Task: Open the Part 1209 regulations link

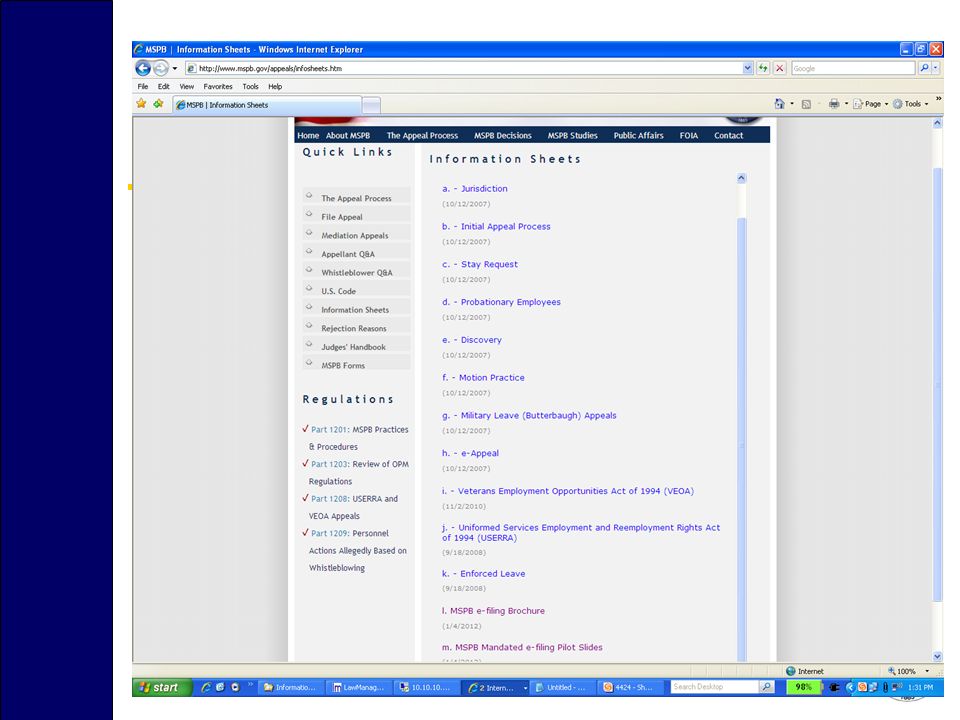Action: pyautogui.click(x=329, y=533)
